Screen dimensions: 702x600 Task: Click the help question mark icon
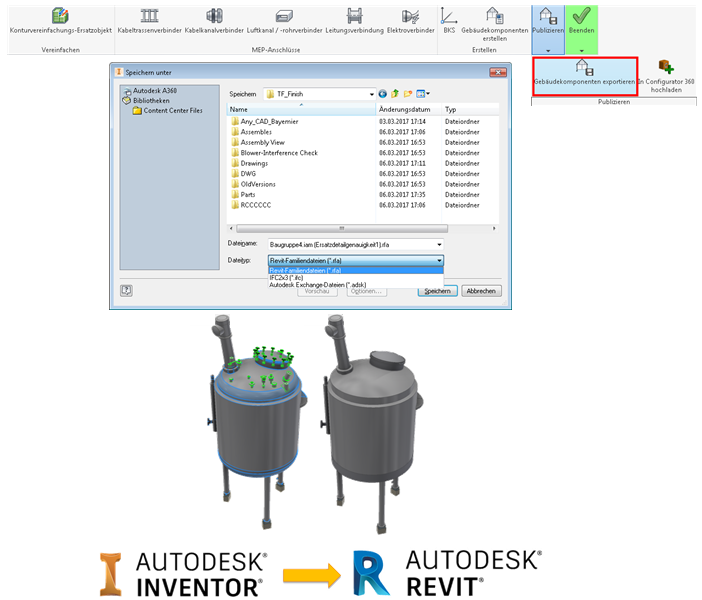tap(126, 291)
